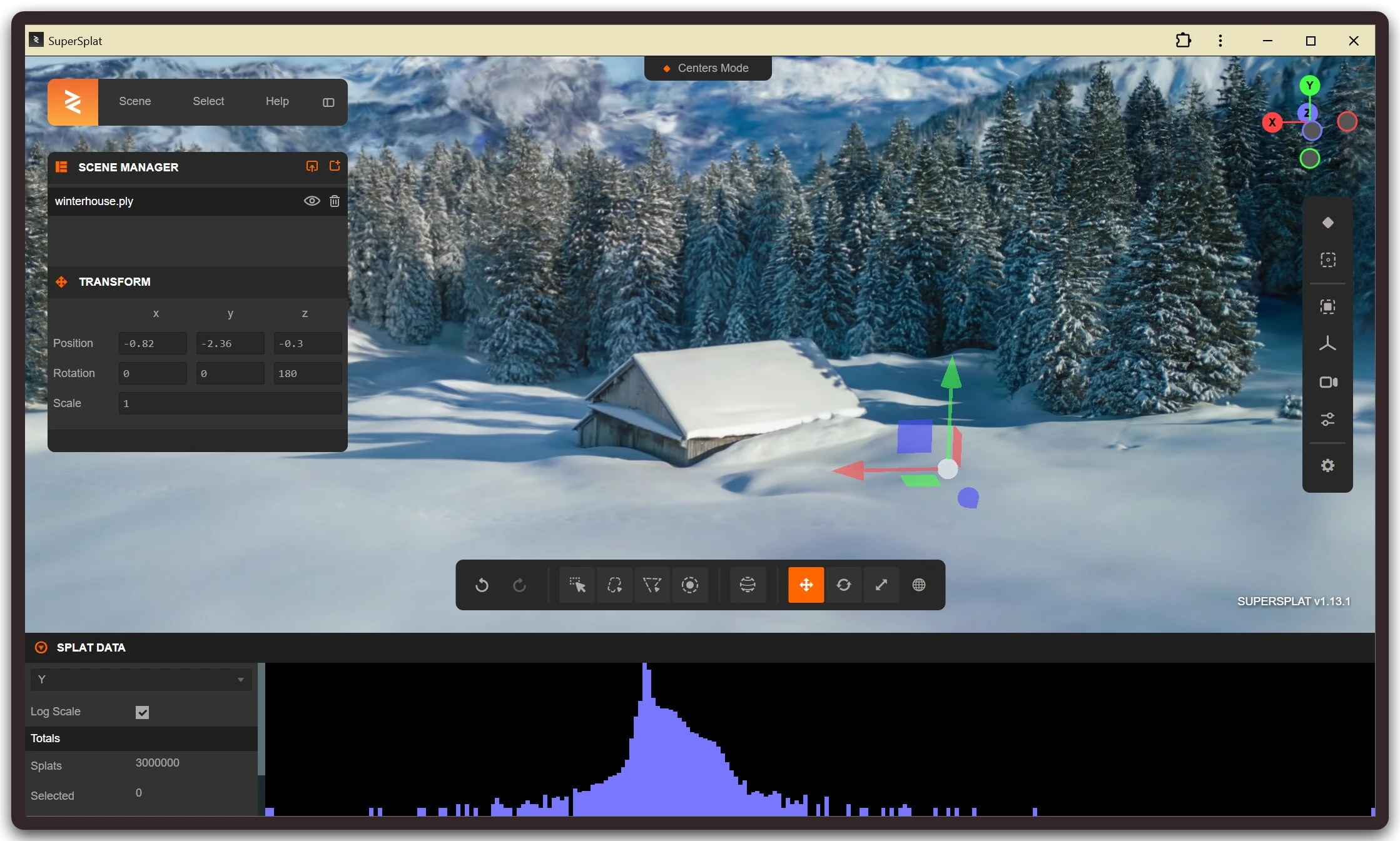The width and height of the screenshot is (1400, 841).
Task: Select the rectangle selection tool
Action: pyautogui.click(x=577, y=585)
